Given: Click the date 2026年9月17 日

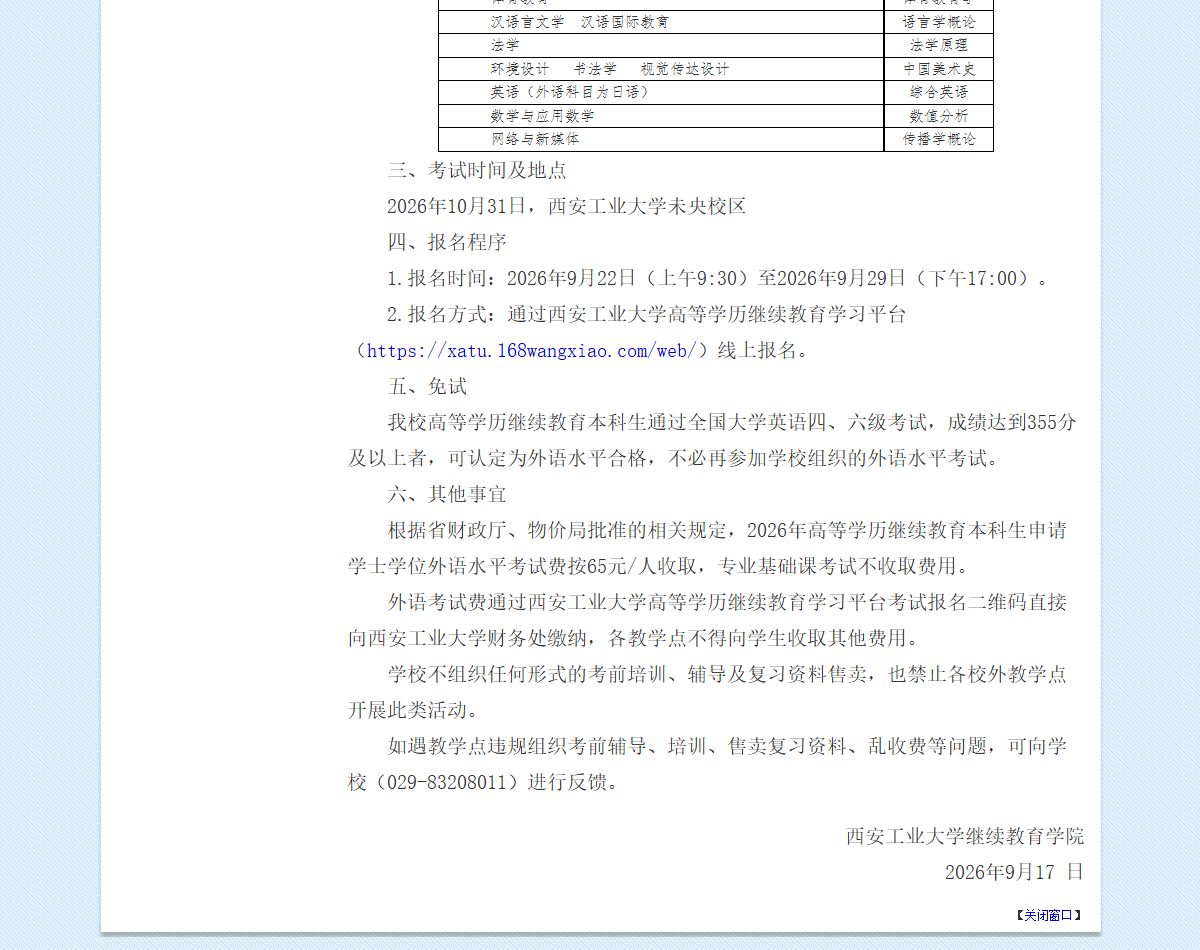Looking at the screenshot, I should (1014, 873).
